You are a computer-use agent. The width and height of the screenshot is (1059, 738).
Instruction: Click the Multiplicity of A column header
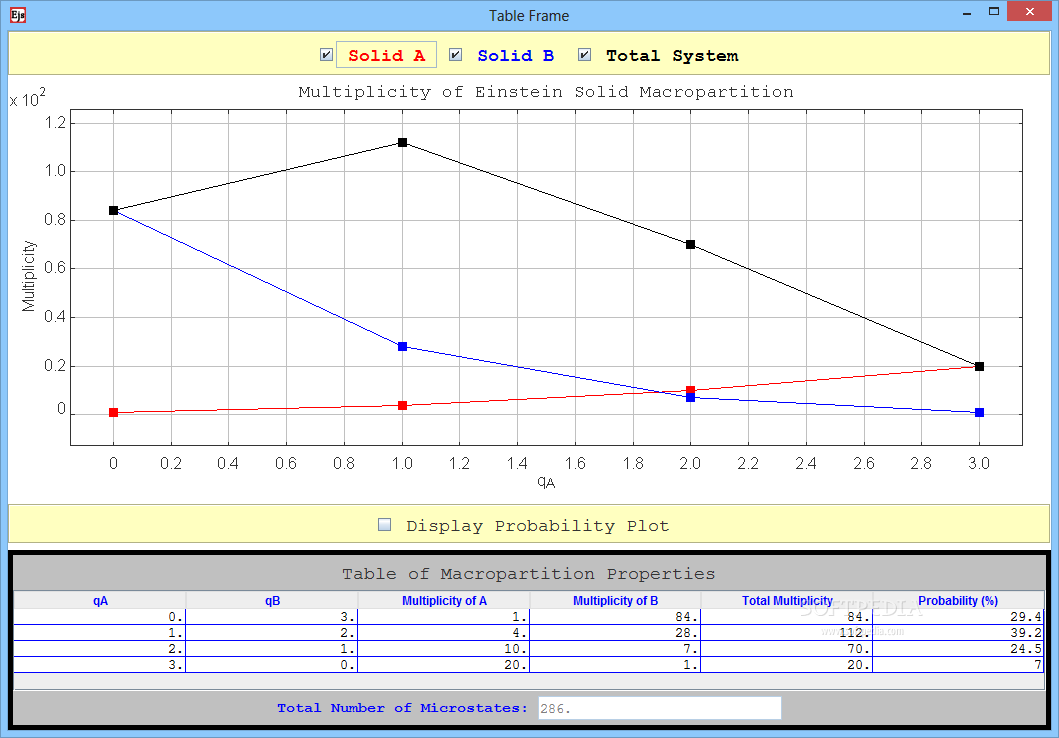[444, 600]
